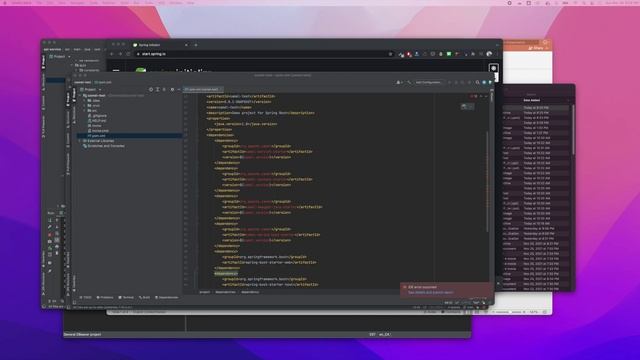
Task: Open Search Everywhere magnifier in IntelliJ toolbar
Action: (477, 82)
